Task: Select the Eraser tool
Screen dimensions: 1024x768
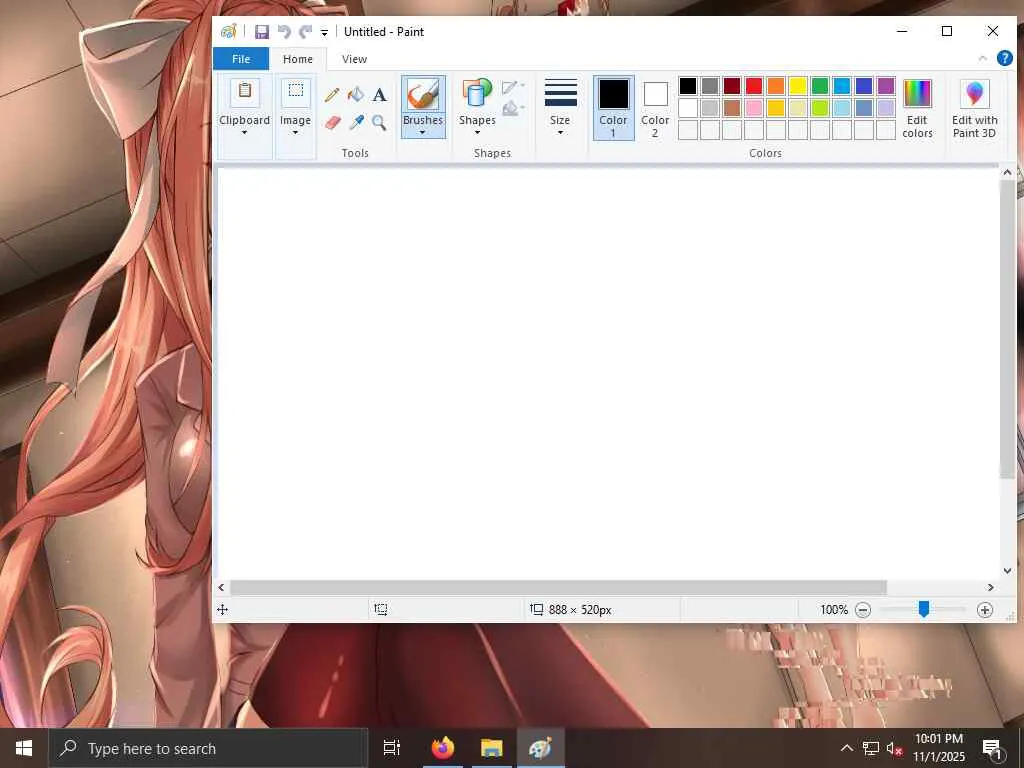Action: [x=332, y=122]
